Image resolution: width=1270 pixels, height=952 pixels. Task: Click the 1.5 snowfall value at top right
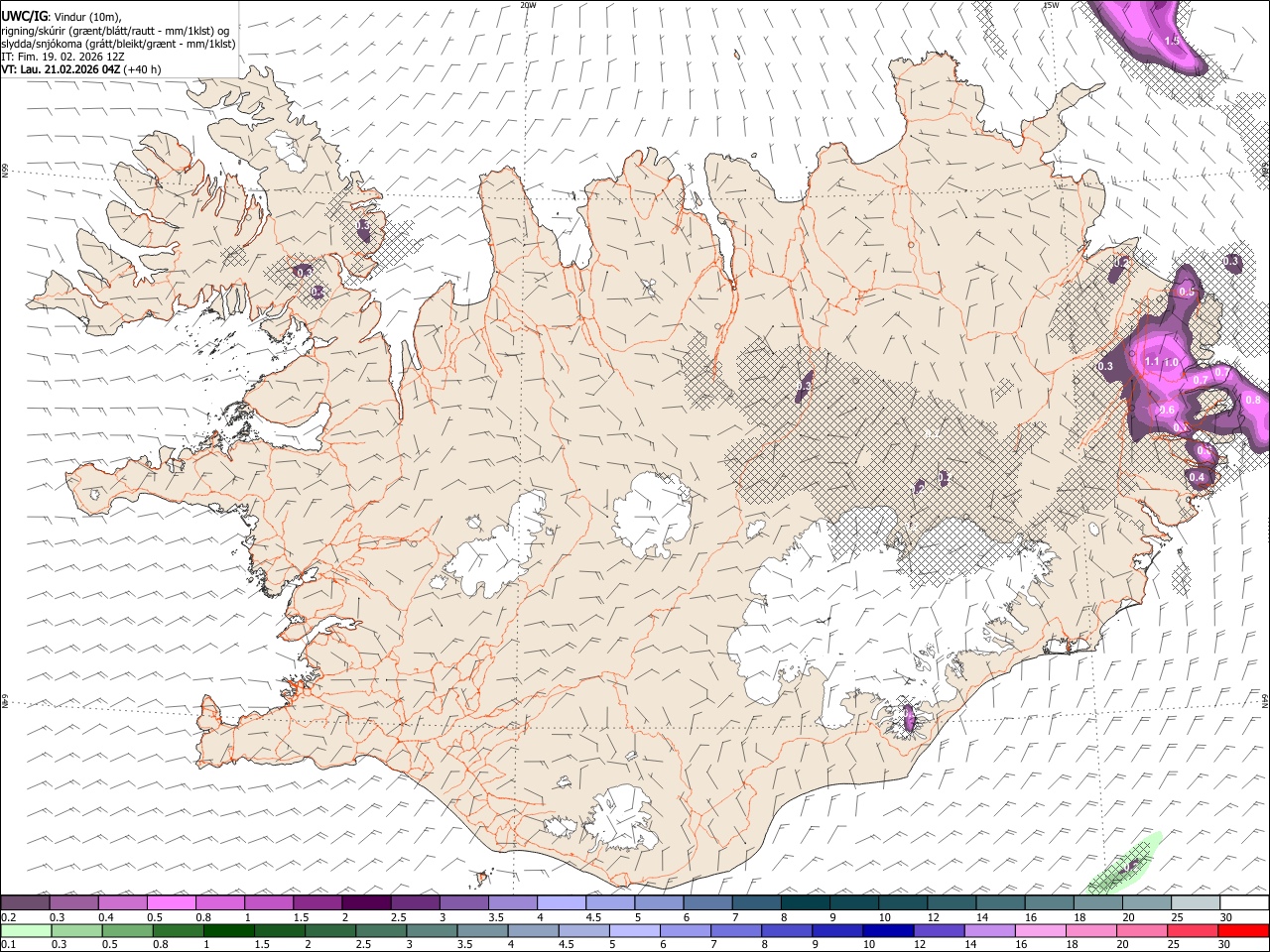(1172, 41)
